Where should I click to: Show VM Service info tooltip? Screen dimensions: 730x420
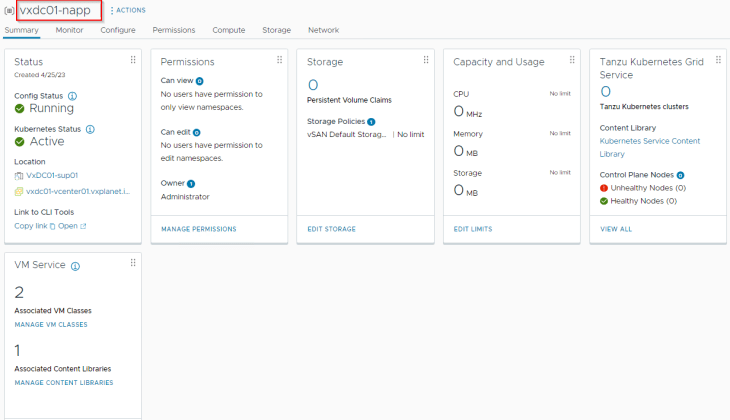75,266
